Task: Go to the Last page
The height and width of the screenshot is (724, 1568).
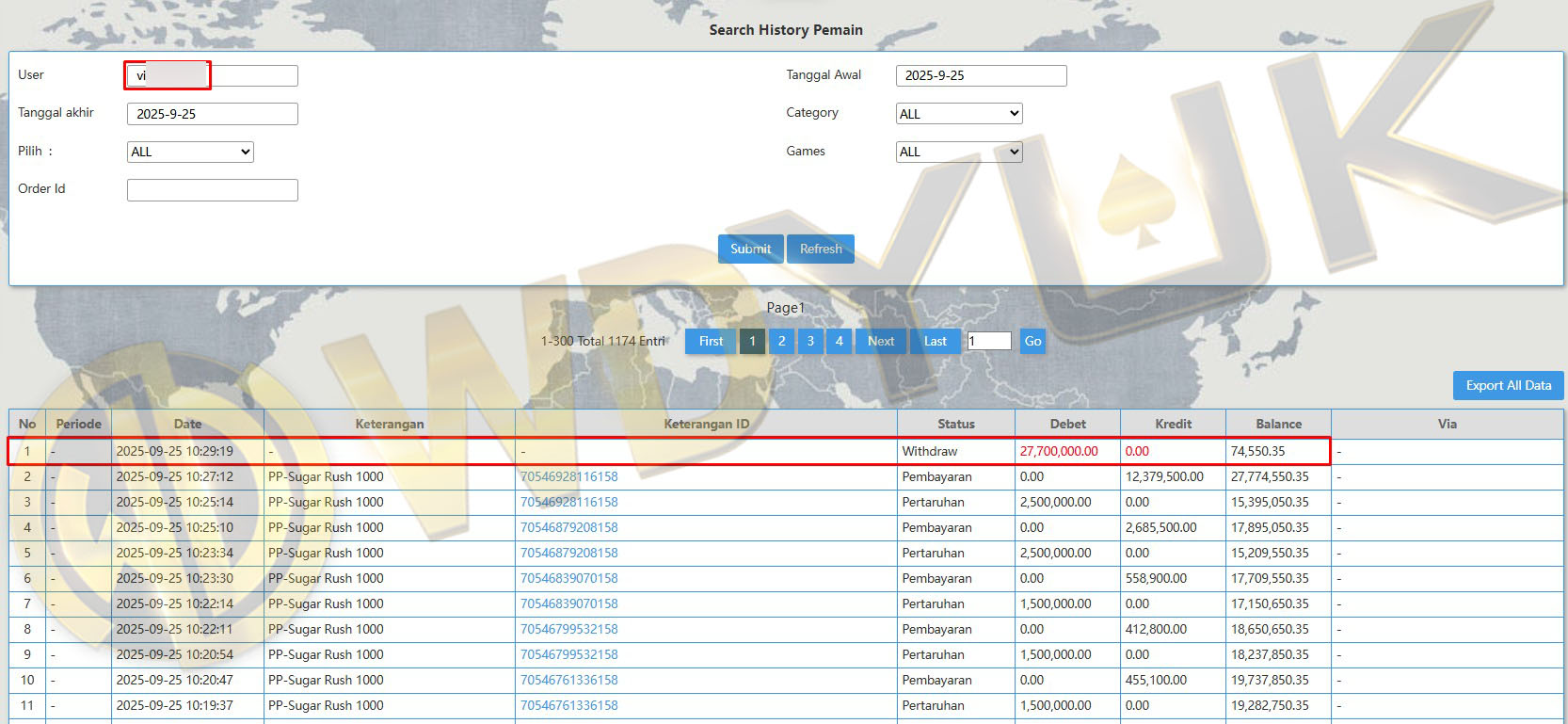Action: click(935, 341)
